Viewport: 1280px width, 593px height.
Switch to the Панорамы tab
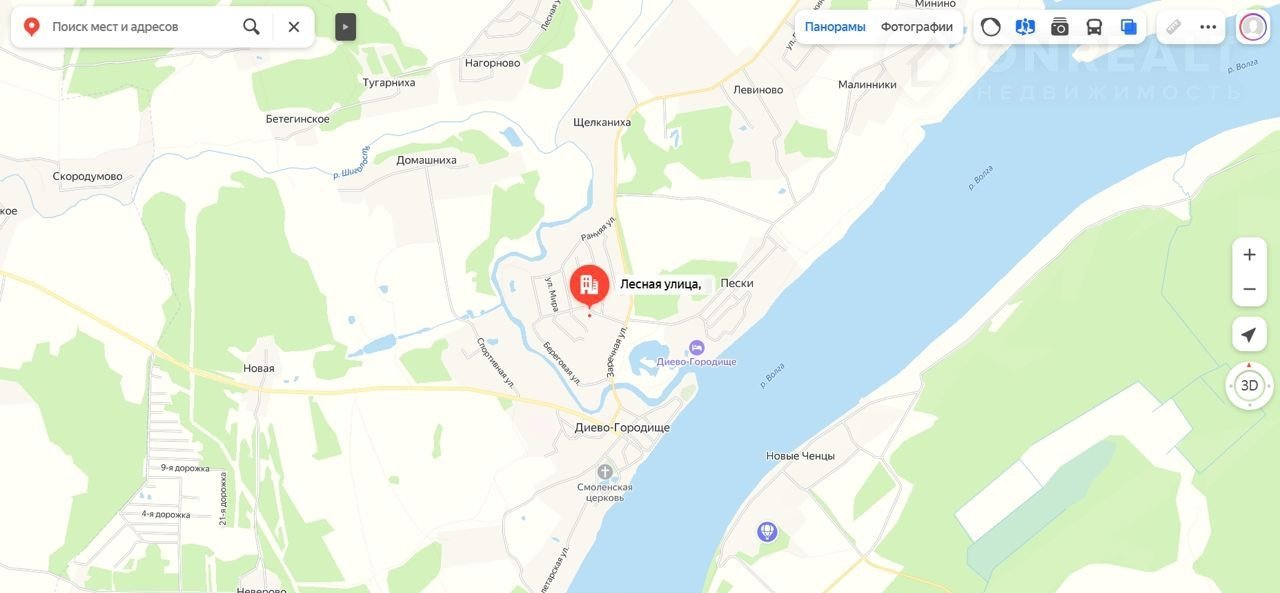[x=835, y=27]
